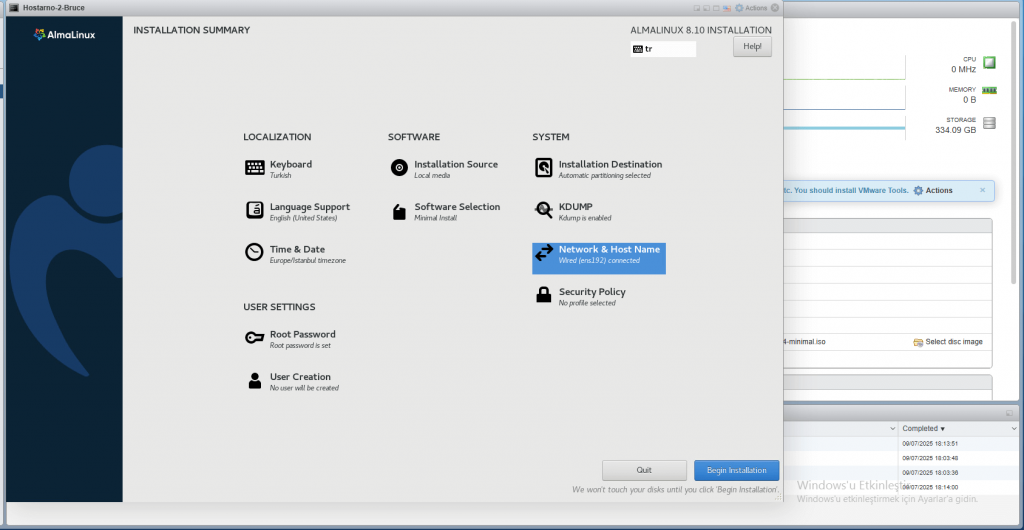Open Installation Source spoke

pos(444,169)
